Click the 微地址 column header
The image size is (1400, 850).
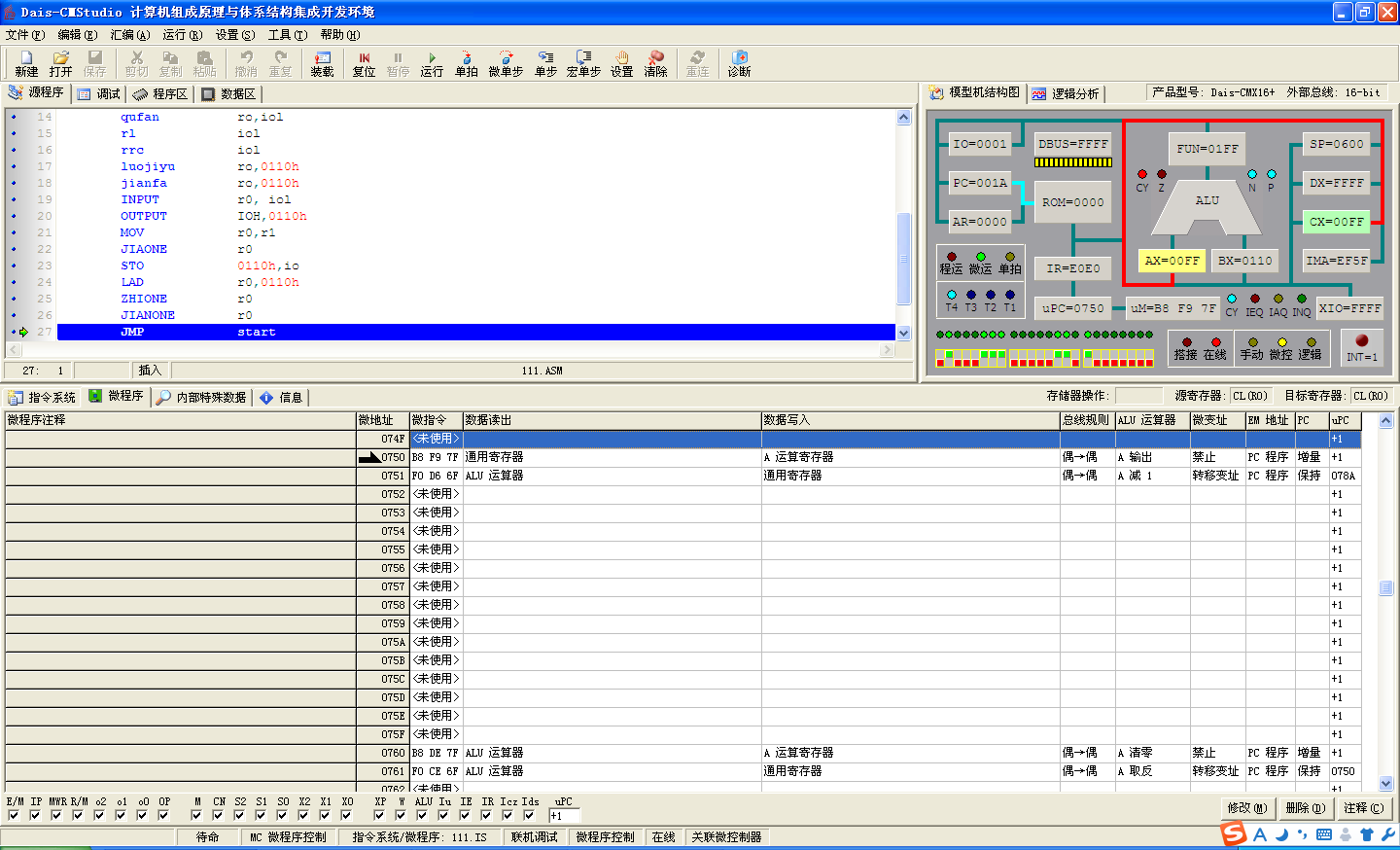click(382, 420)
